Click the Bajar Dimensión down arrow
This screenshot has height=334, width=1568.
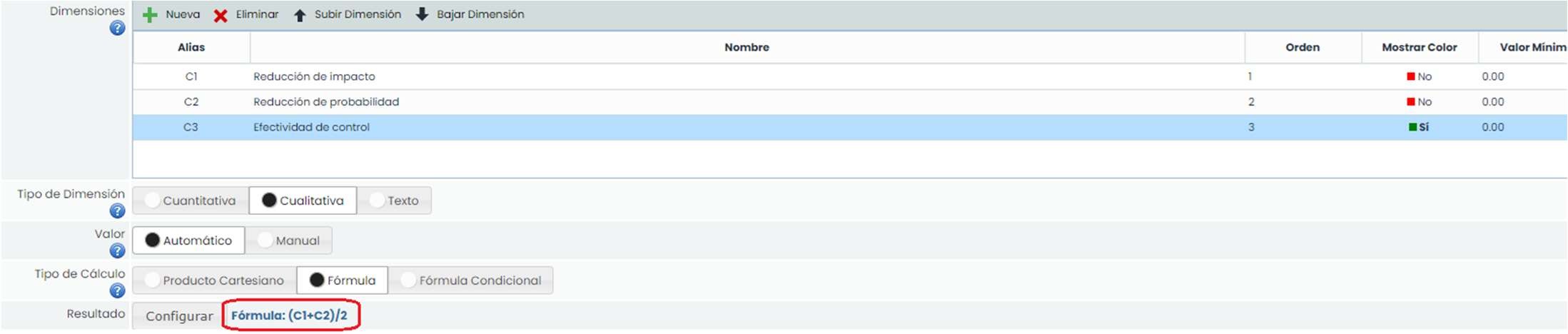[422, 14]
